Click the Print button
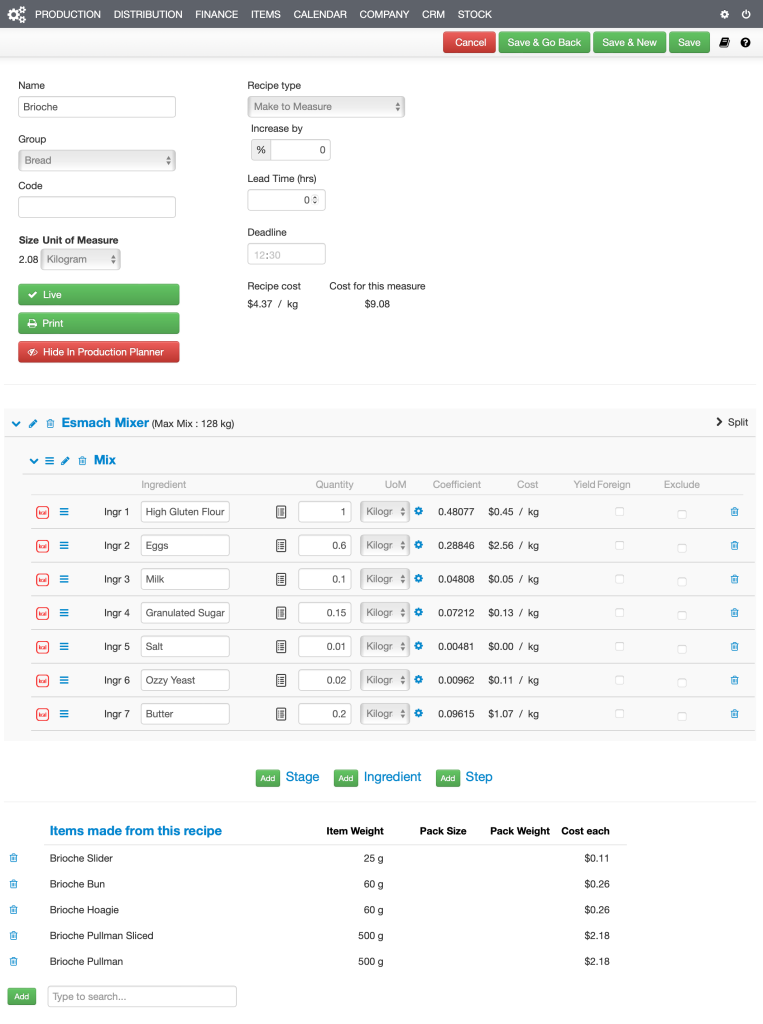The height and width of the screenshot is (1024, 763). [99, 323]
